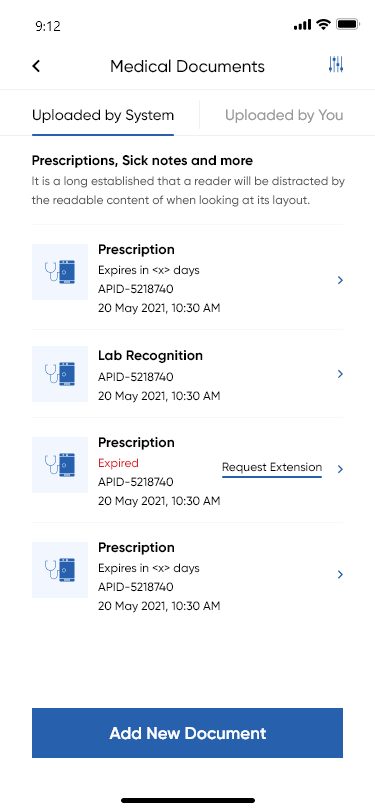The image size is (375, 812).
Task: Open last Prescription via its chevron
Action: pos(340,574)
